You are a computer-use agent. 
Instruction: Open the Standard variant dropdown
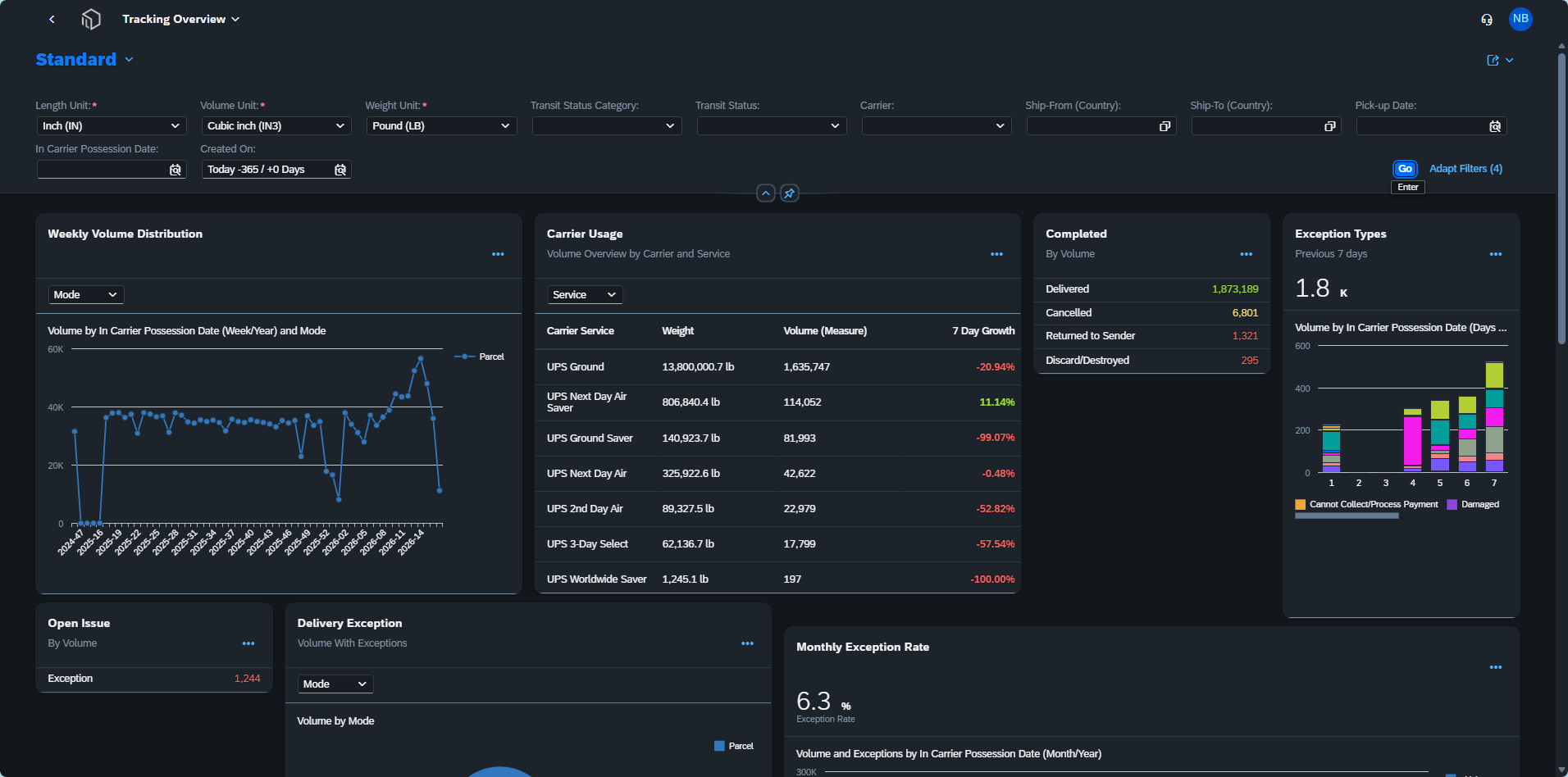pyautogui.click(x=129, y=60)
